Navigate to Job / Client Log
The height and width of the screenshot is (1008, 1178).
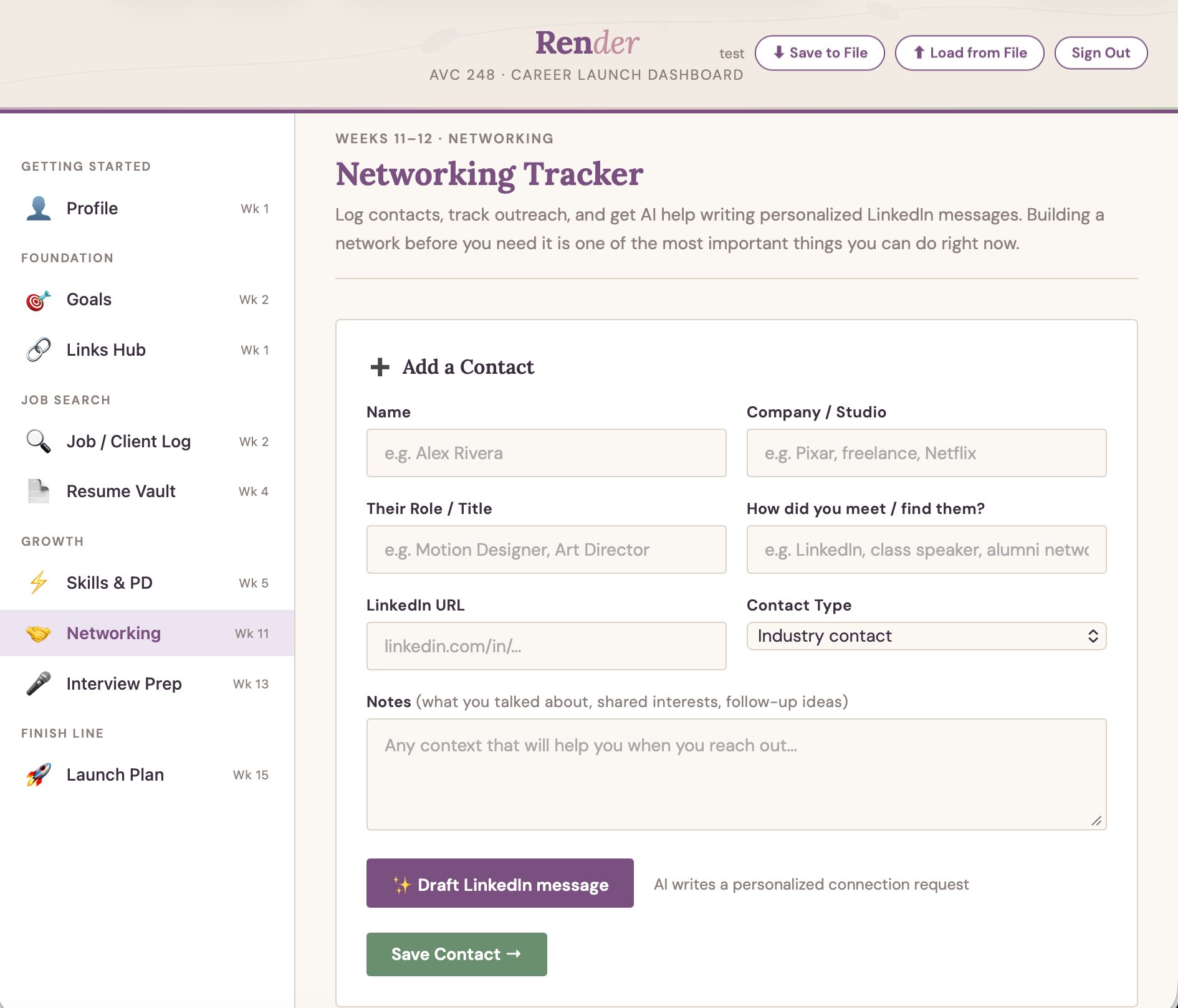tap(147, 441)
